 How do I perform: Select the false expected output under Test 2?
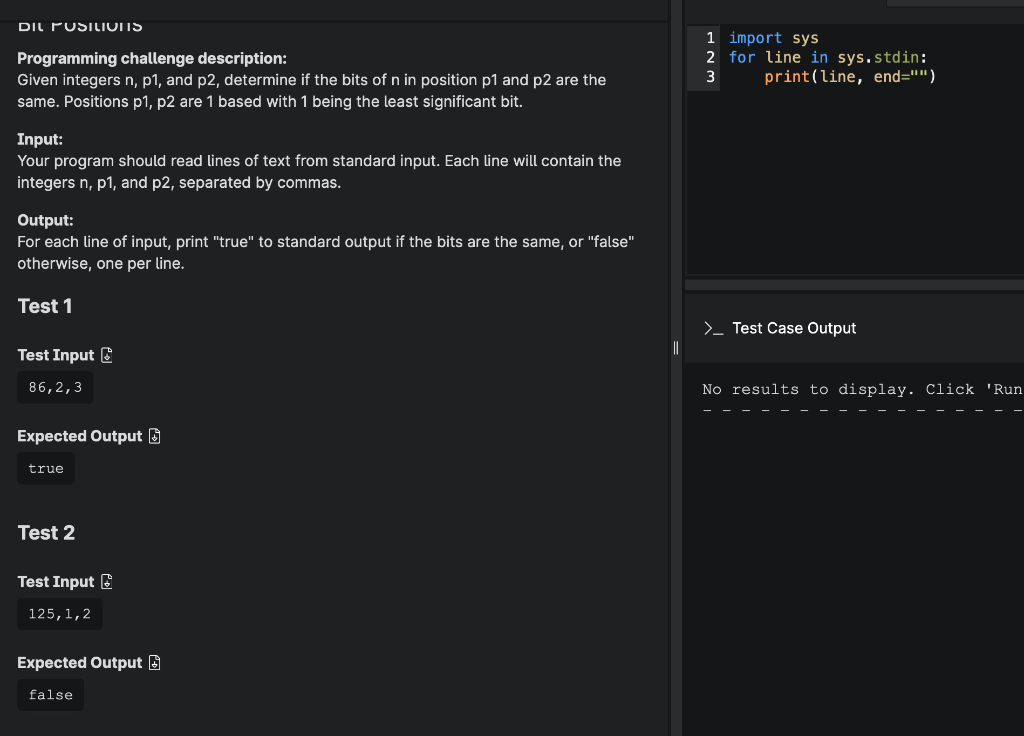[50, 694]
